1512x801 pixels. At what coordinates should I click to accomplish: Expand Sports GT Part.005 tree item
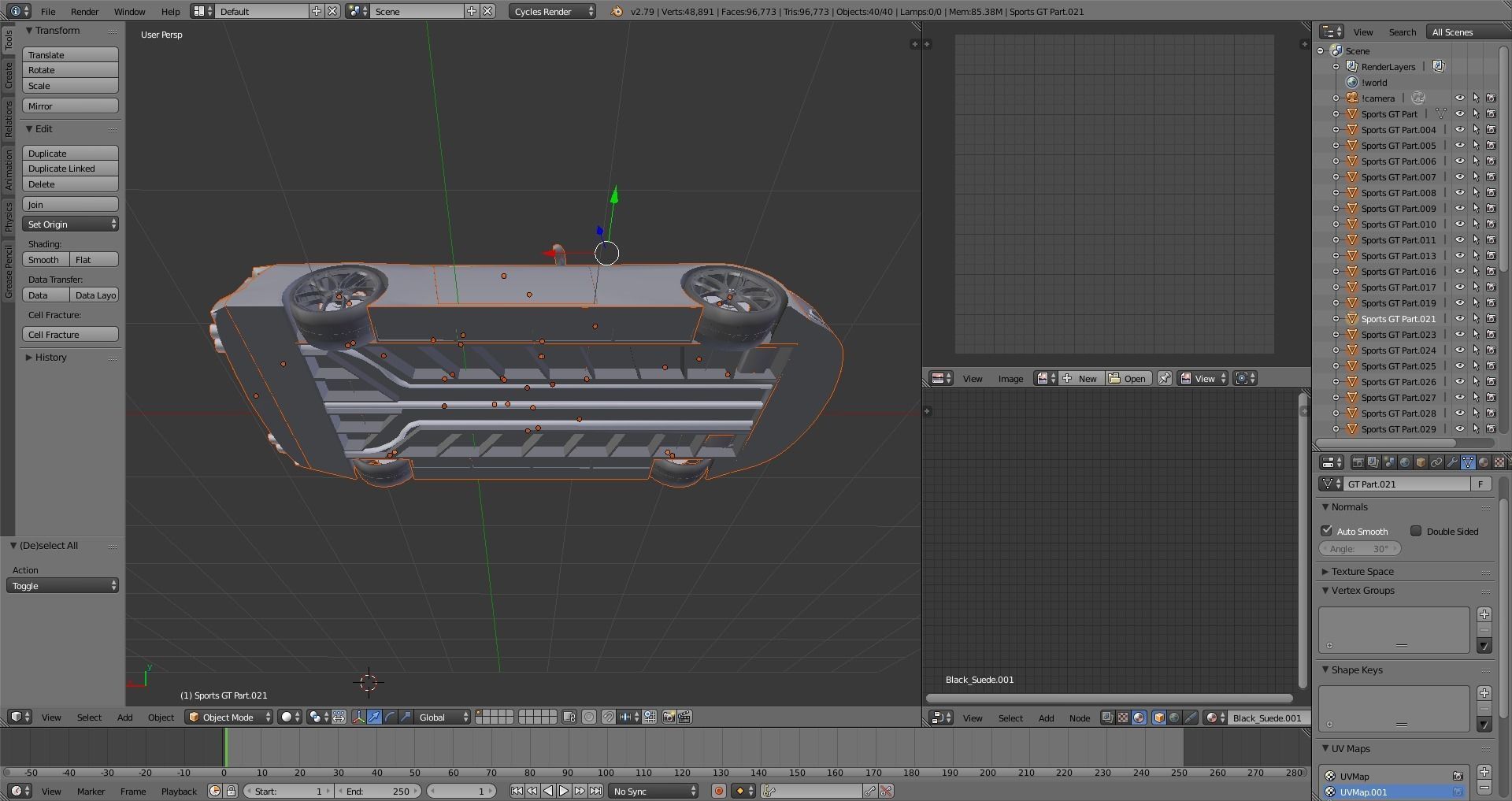pos(1336,146)
